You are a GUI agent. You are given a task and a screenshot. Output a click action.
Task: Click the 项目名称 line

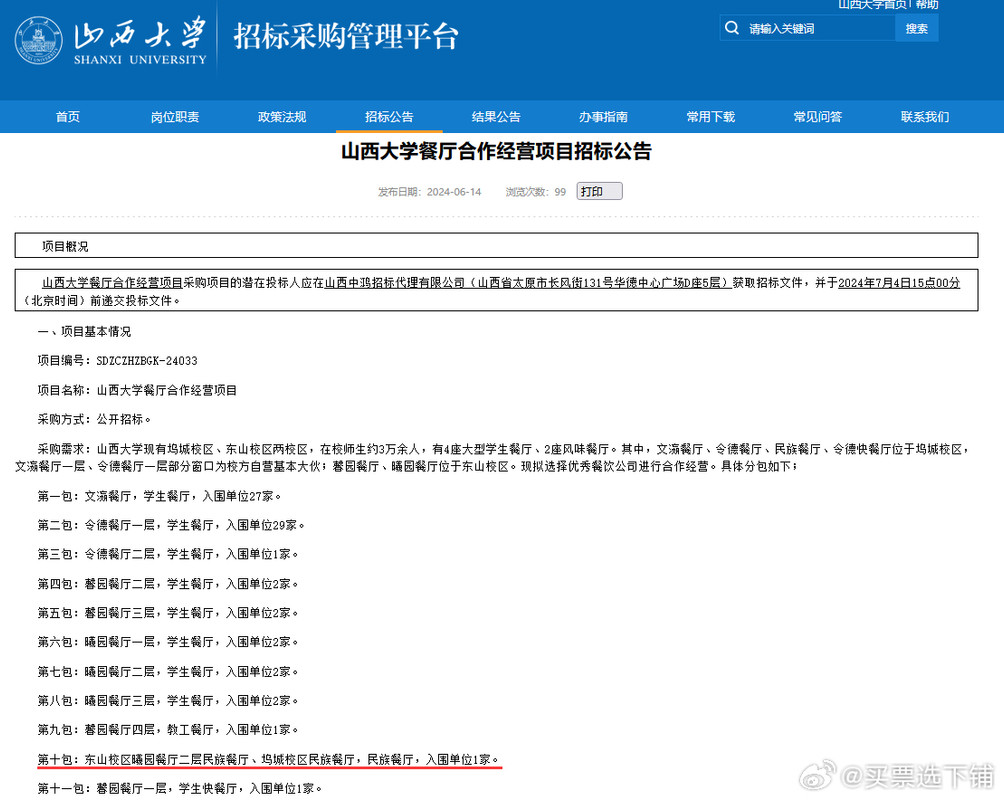click(x=137, y=390)
